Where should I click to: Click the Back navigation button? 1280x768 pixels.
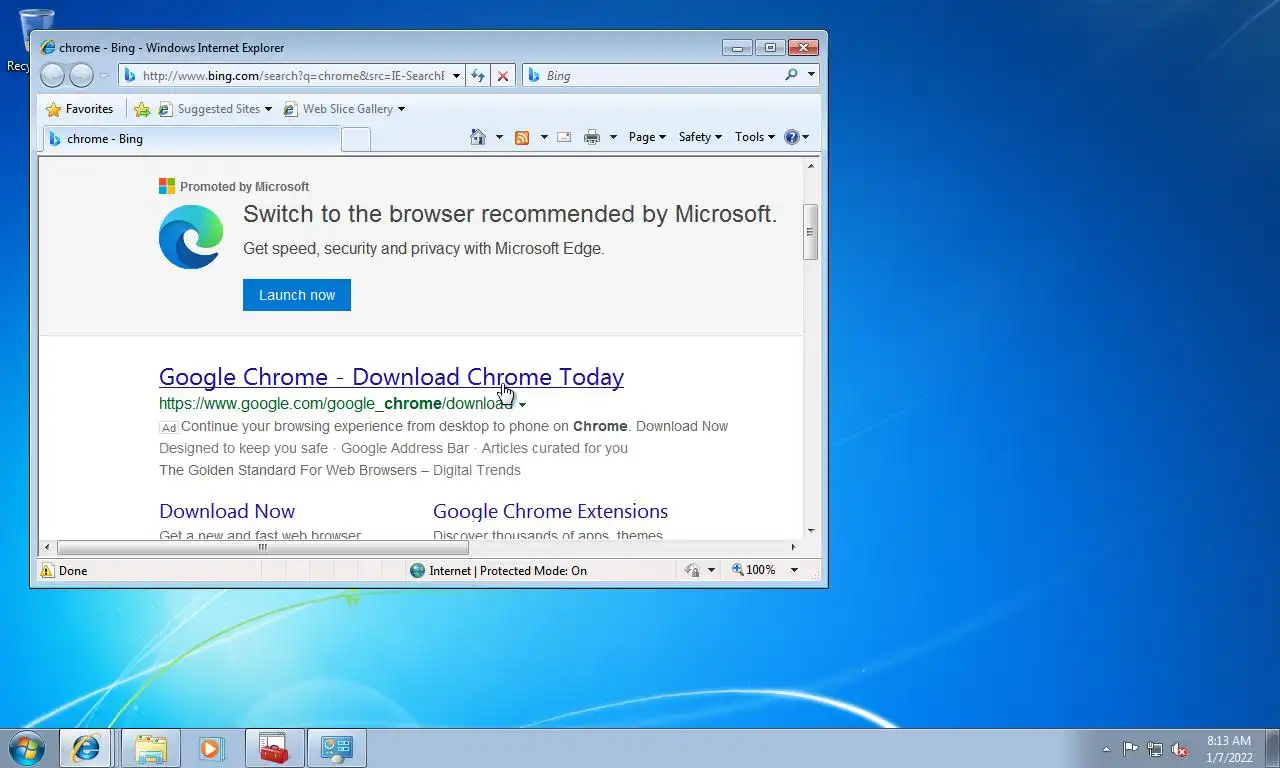(53, 75)
